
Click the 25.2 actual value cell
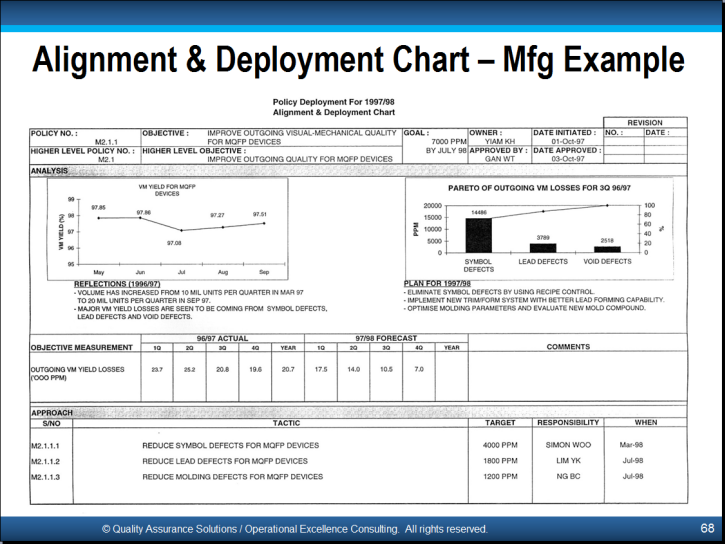click(x=190, y=369)
